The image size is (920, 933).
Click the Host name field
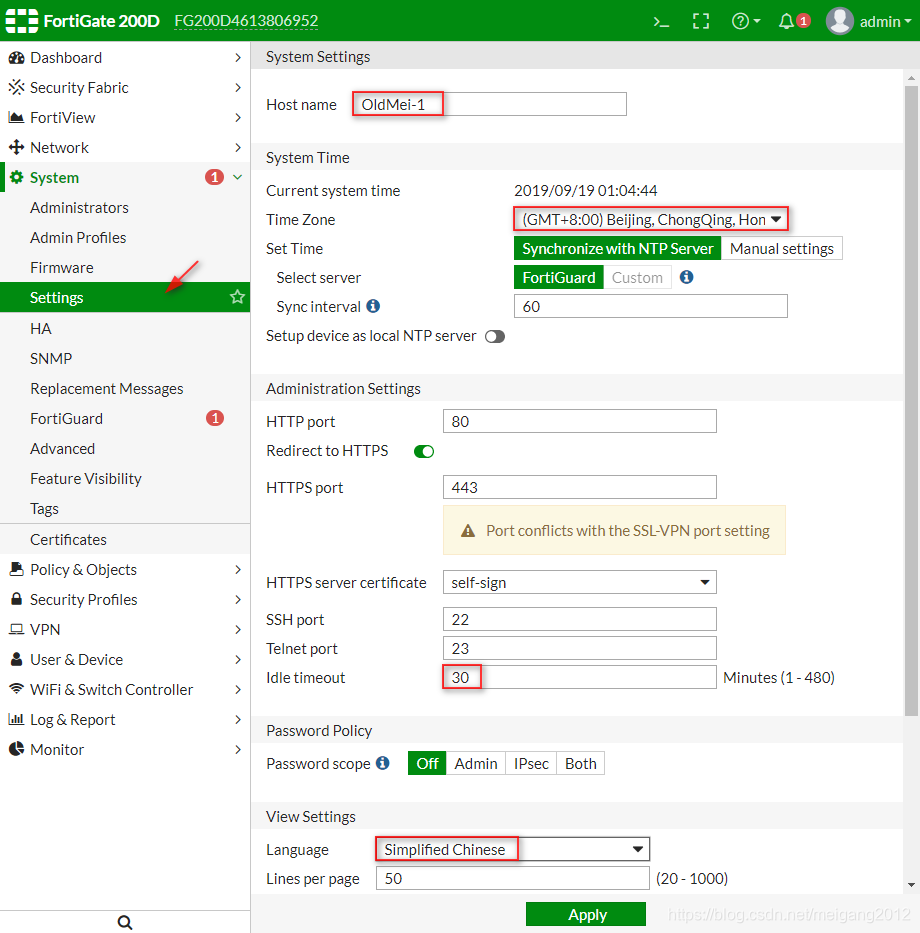[x=489, y=104]
